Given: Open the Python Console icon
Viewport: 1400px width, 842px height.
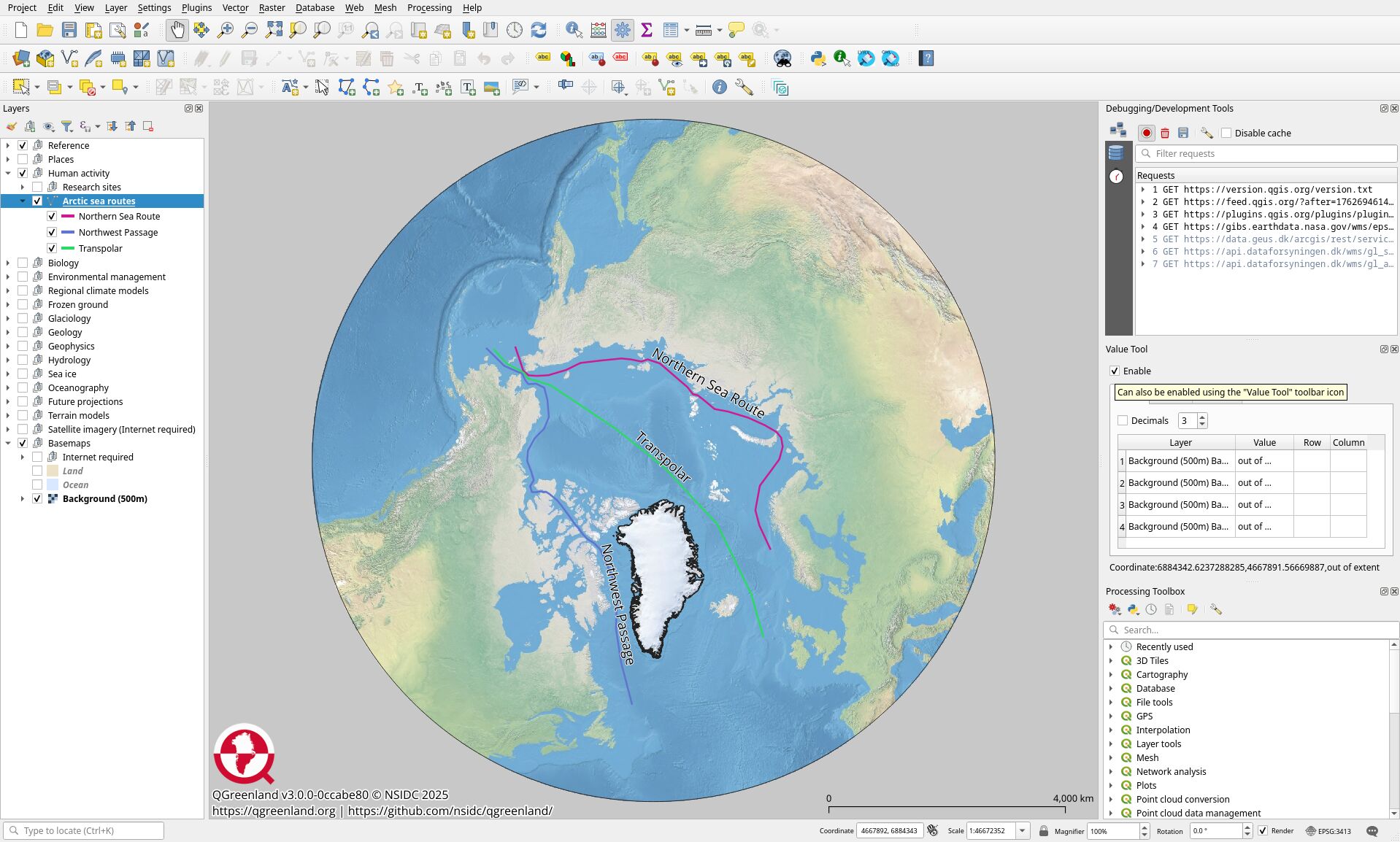Looking at the screenshot, I should 818,58.
